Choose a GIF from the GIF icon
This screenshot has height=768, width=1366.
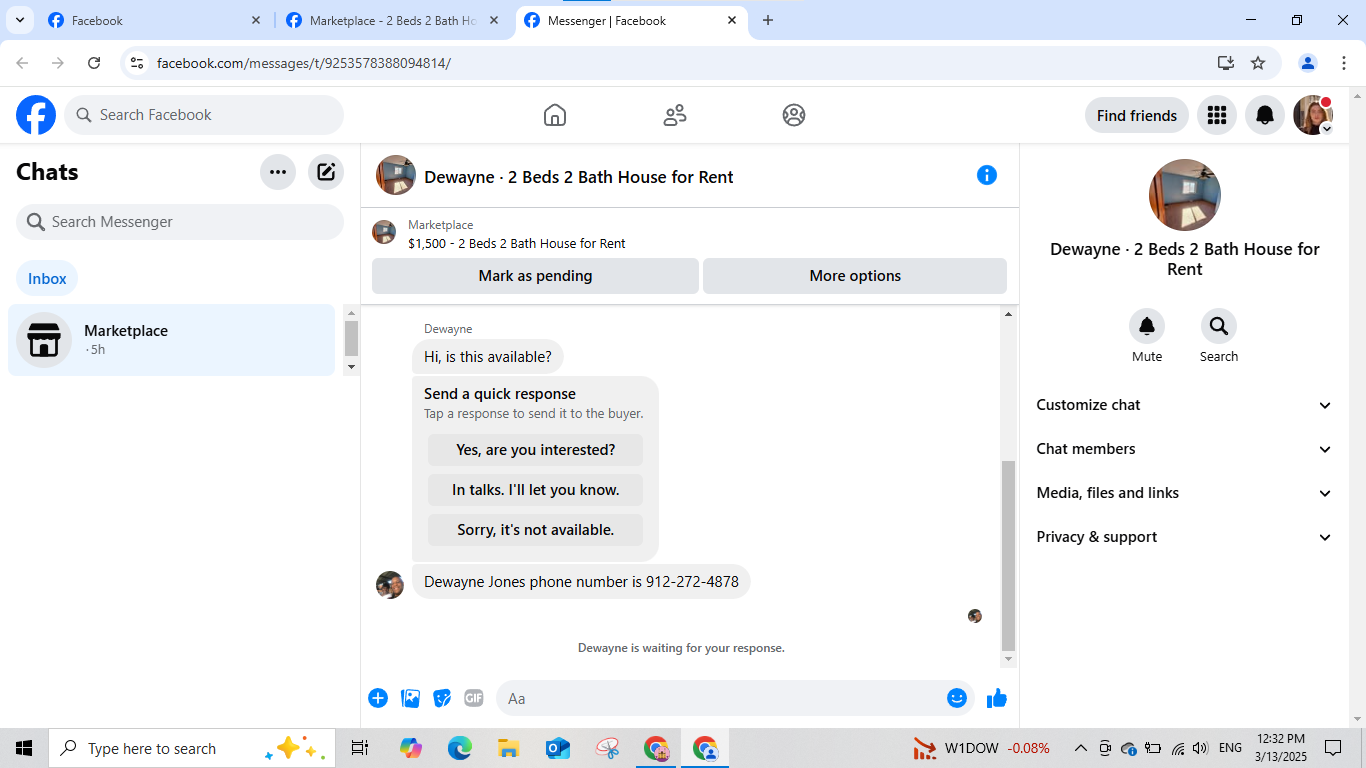[x=474, y=698]
